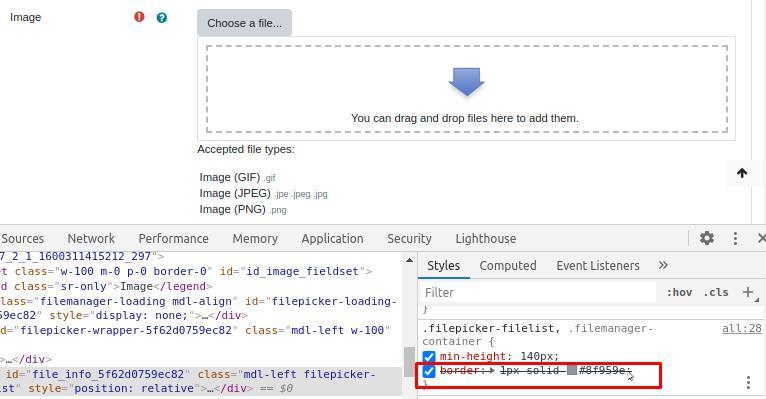
Task: Toggle the :hov element state panel
Action: [x=679, y=293]
